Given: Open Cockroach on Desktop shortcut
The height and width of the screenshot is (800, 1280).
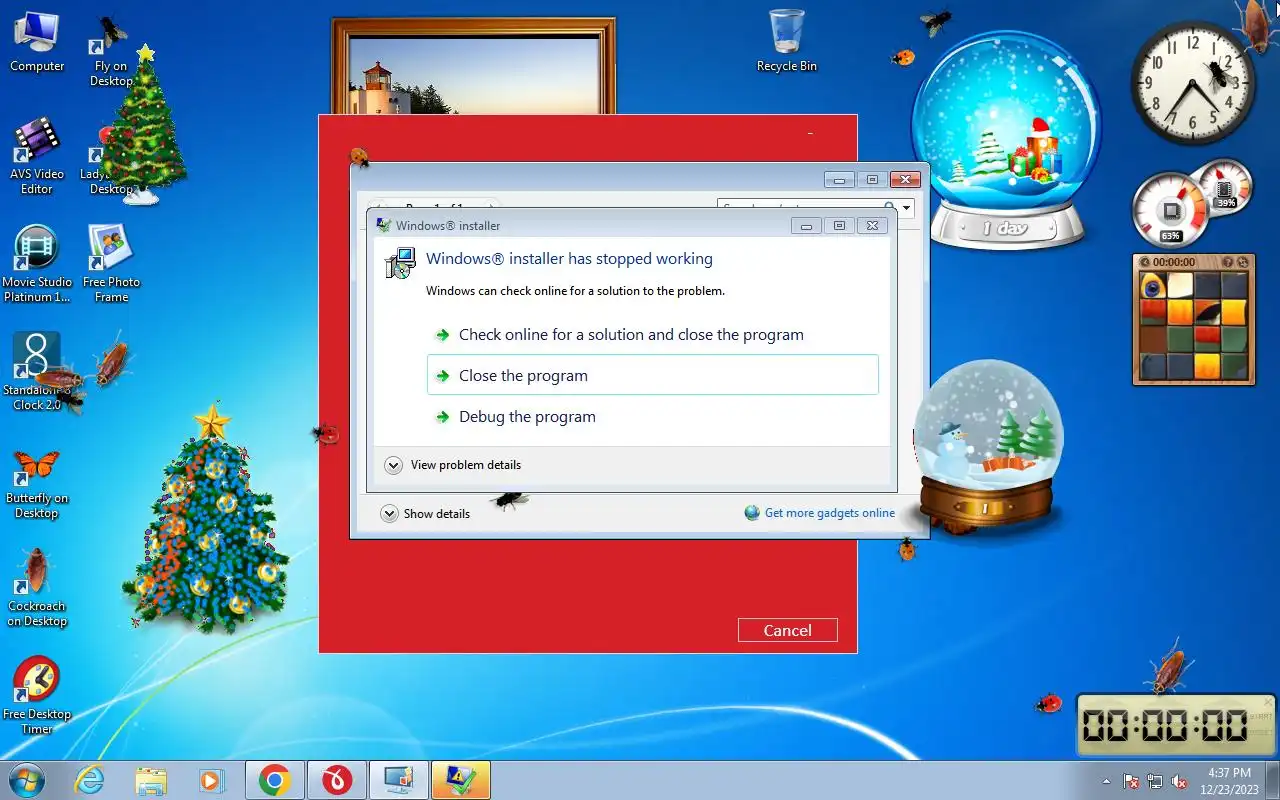Looking at the screenshot, I should (x=37, y=590).
